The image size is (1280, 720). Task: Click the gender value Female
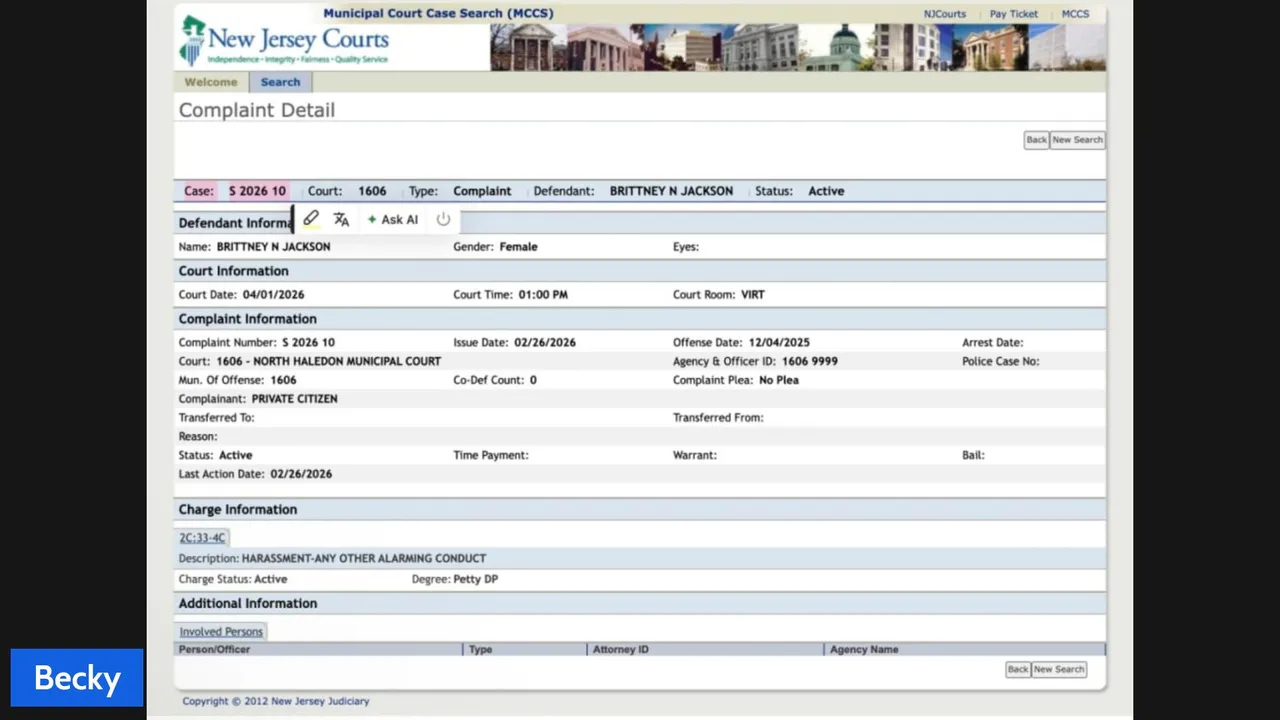pos(518,247)
